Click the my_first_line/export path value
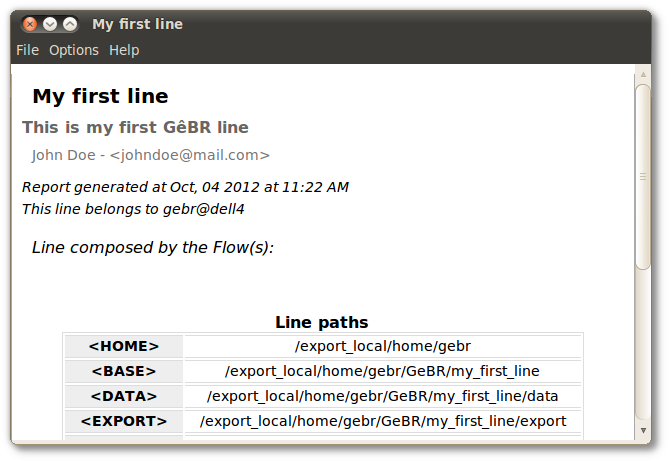Screen dimensions: 669x462 [383, 421]
